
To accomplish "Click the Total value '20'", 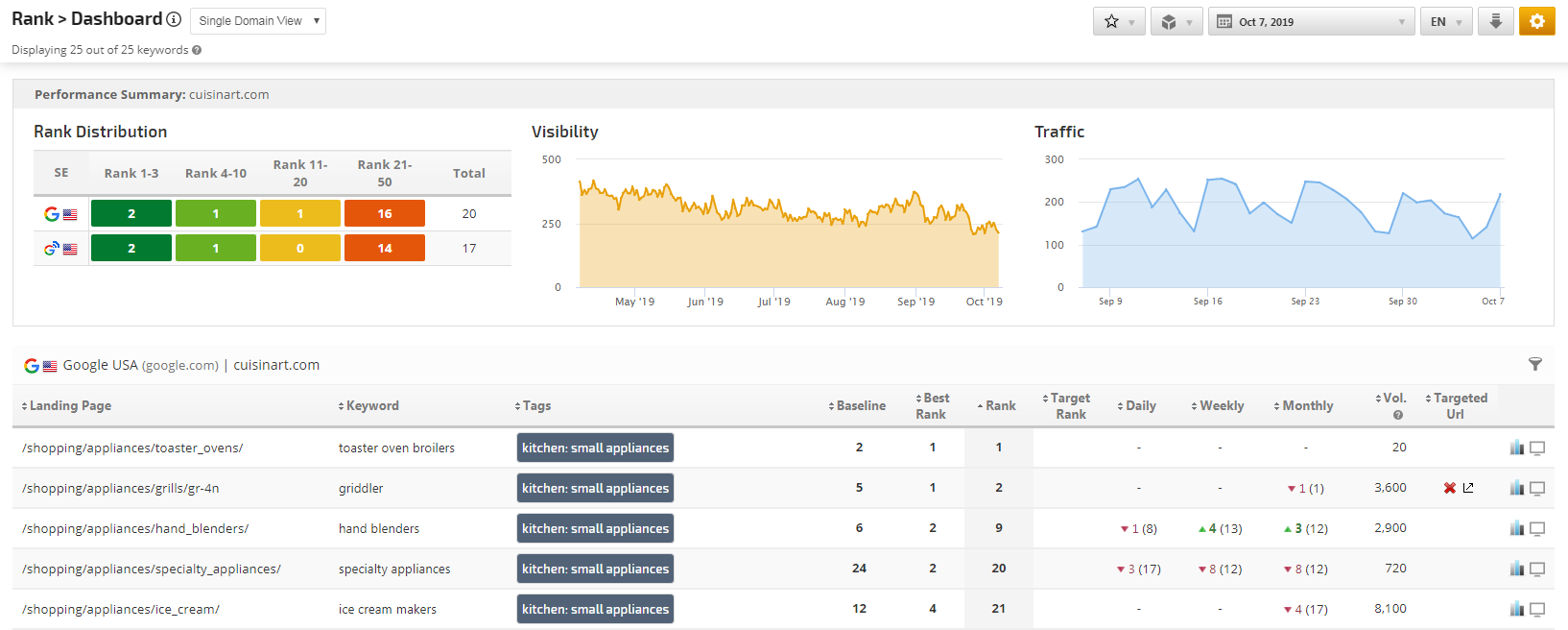I will pos(469,214).
